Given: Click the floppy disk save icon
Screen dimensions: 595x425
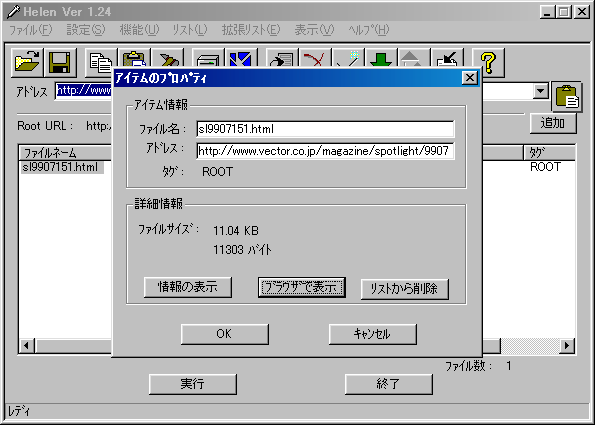Looking at the screenshot, I should 60,61.
